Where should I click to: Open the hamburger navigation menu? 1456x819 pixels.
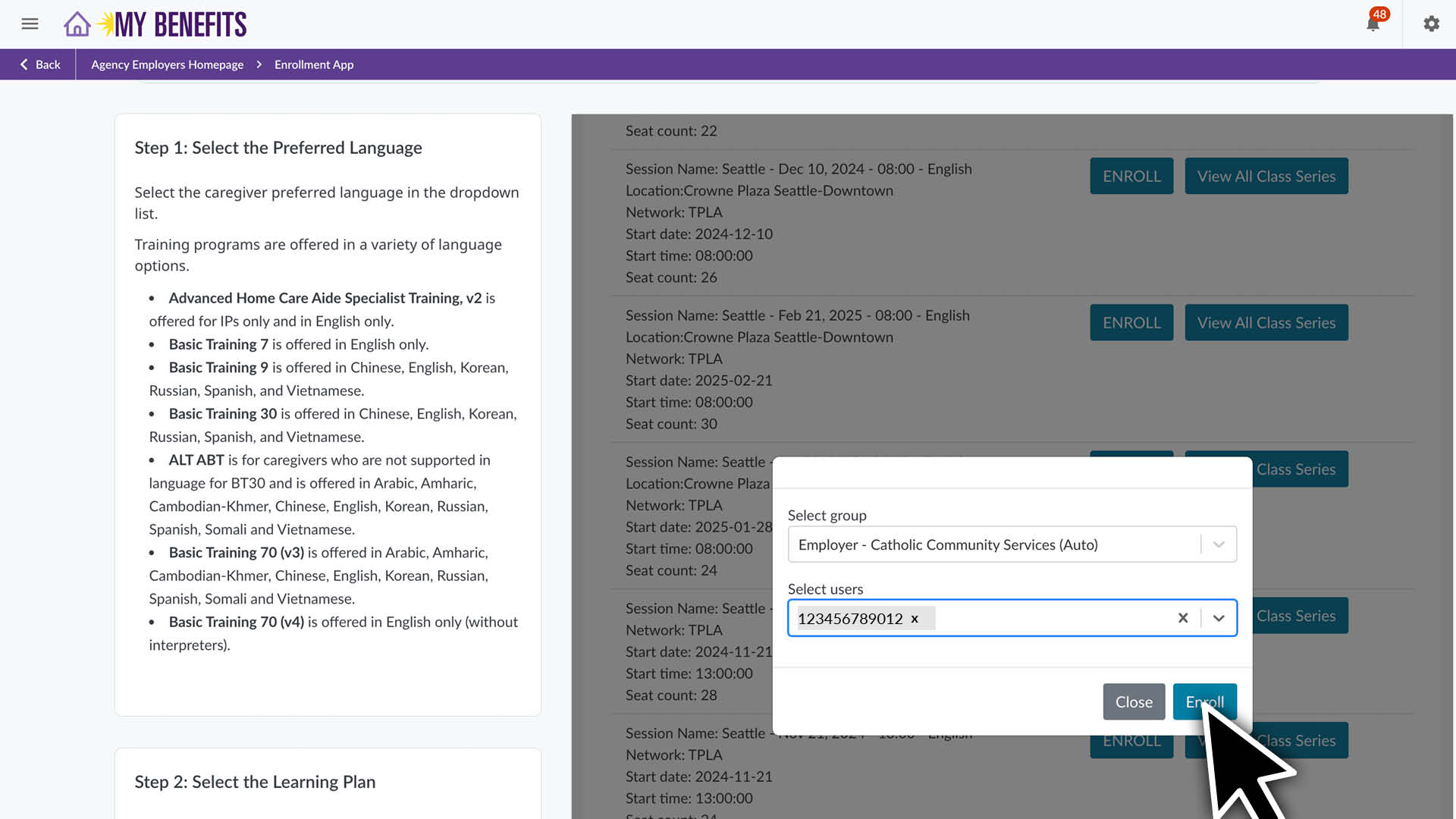click(x=30, y=24)
